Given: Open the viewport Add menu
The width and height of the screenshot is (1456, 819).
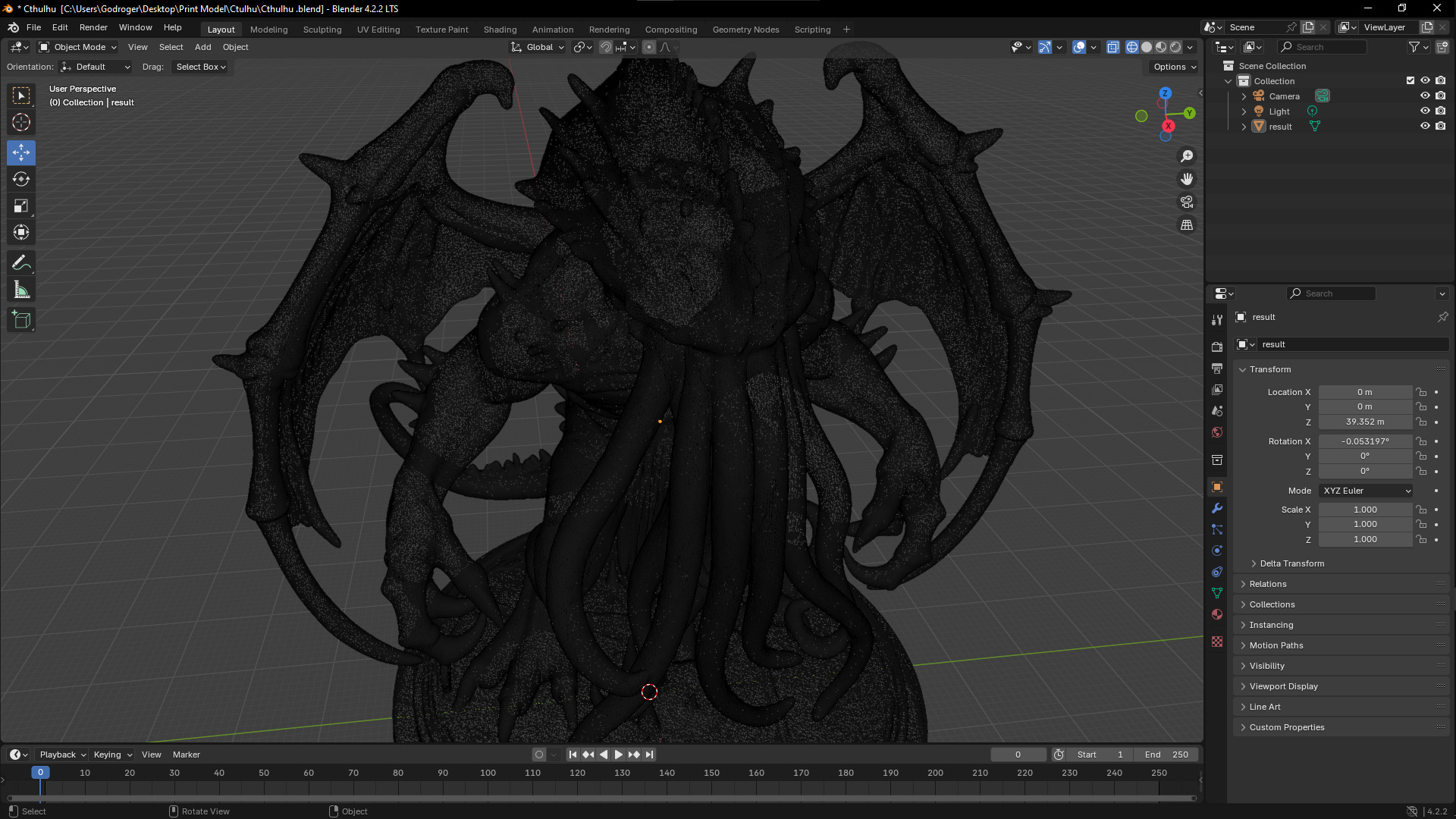Looking at the screenshot, I should (x=202, y=47).
